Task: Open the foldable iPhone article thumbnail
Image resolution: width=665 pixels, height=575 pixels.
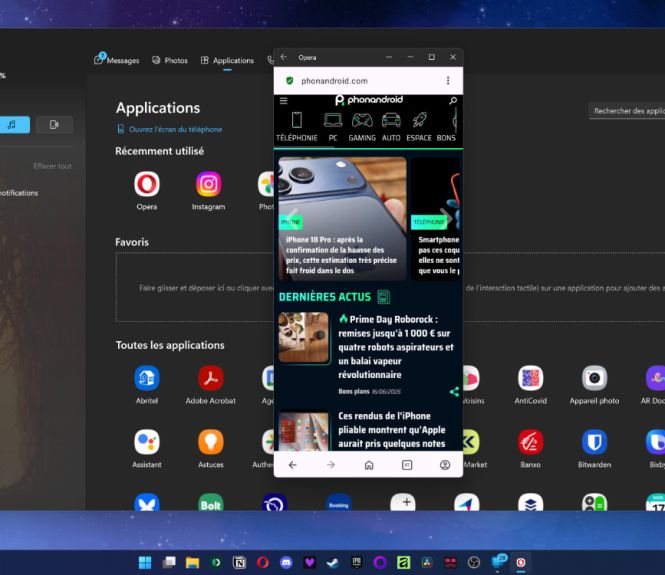Action: pos(304,431)
